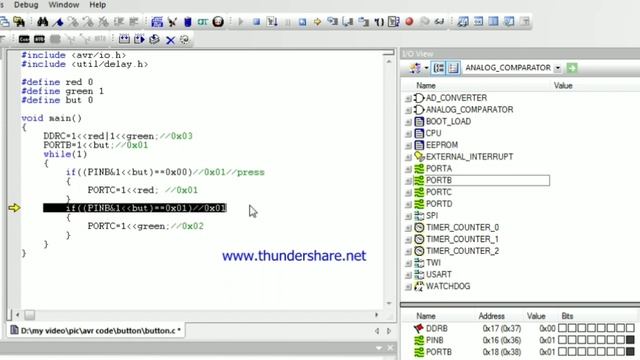The width and height of the screenshot is (640, 360).
Task: Select the button.c file tab
Action: pos(96,331)
